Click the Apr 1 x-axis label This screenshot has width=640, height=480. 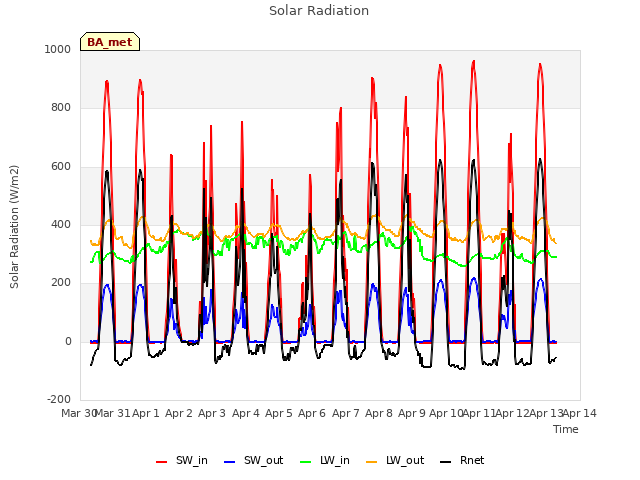pyautogui.click(x=146, y=413)
